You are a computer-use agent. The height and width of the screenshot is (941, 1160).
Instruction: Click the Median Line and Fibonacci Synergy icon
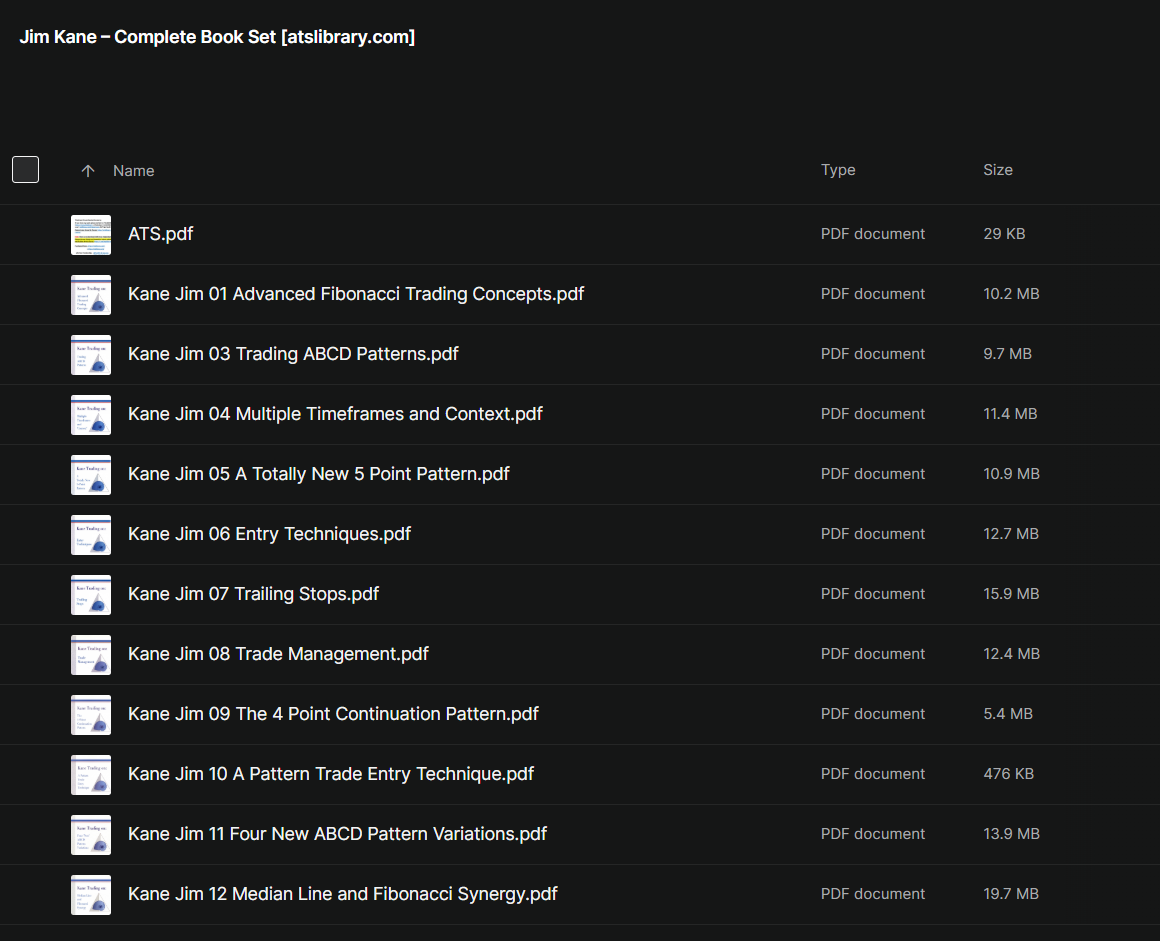[91, 894]
